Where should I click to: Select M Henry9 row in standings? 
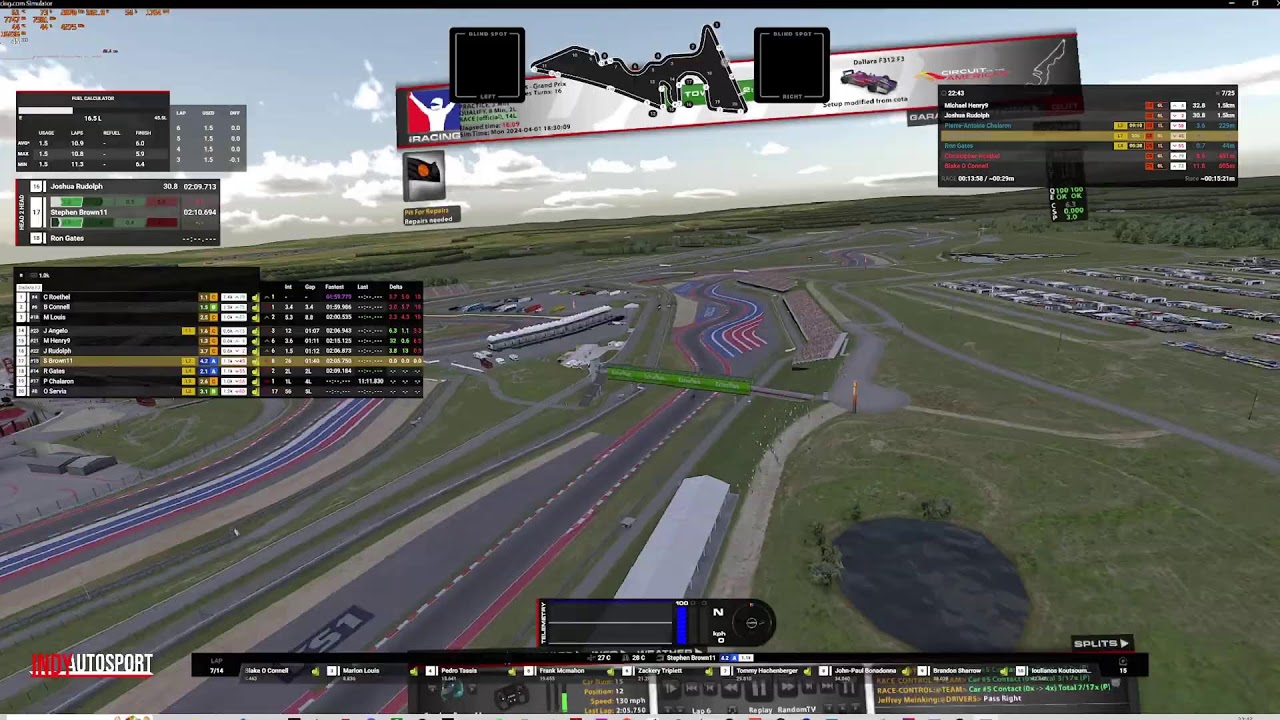click(218, 341)
